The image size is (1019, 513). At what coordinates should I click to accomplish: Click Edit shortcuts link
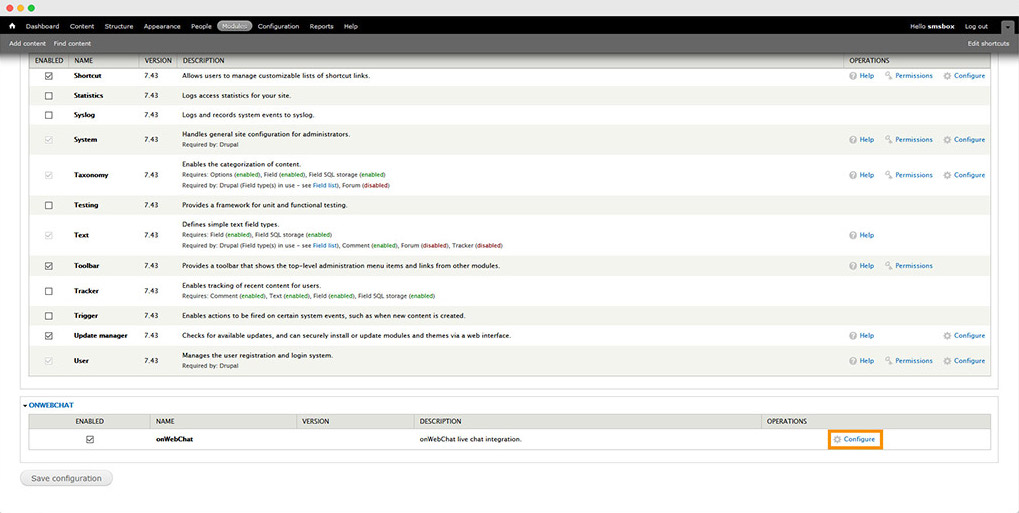coord(988,44)
